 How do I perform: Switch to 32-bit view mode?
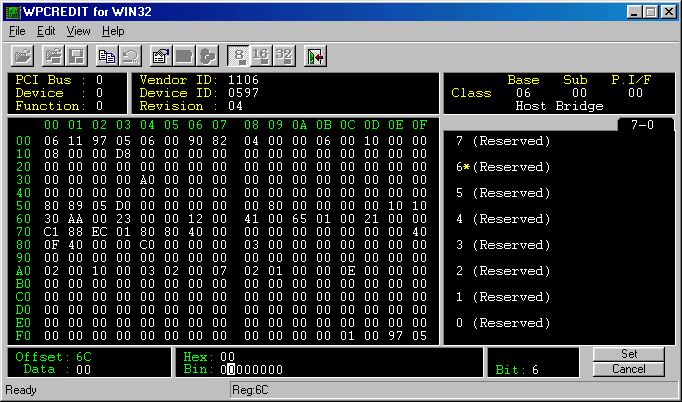[x=284, y=56]
